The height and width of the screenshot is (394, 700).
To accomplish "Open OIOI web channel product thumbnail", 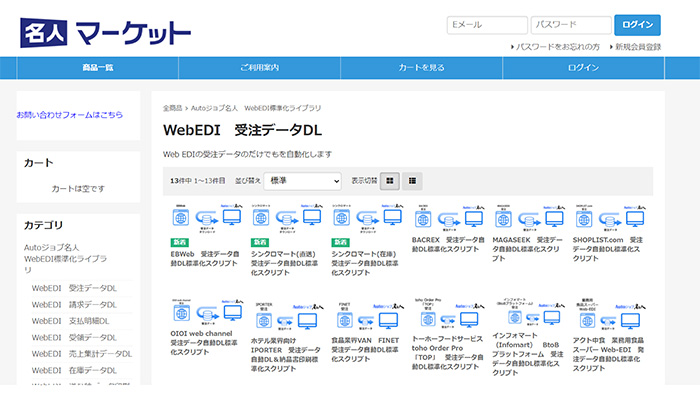I will coord(207,312).
